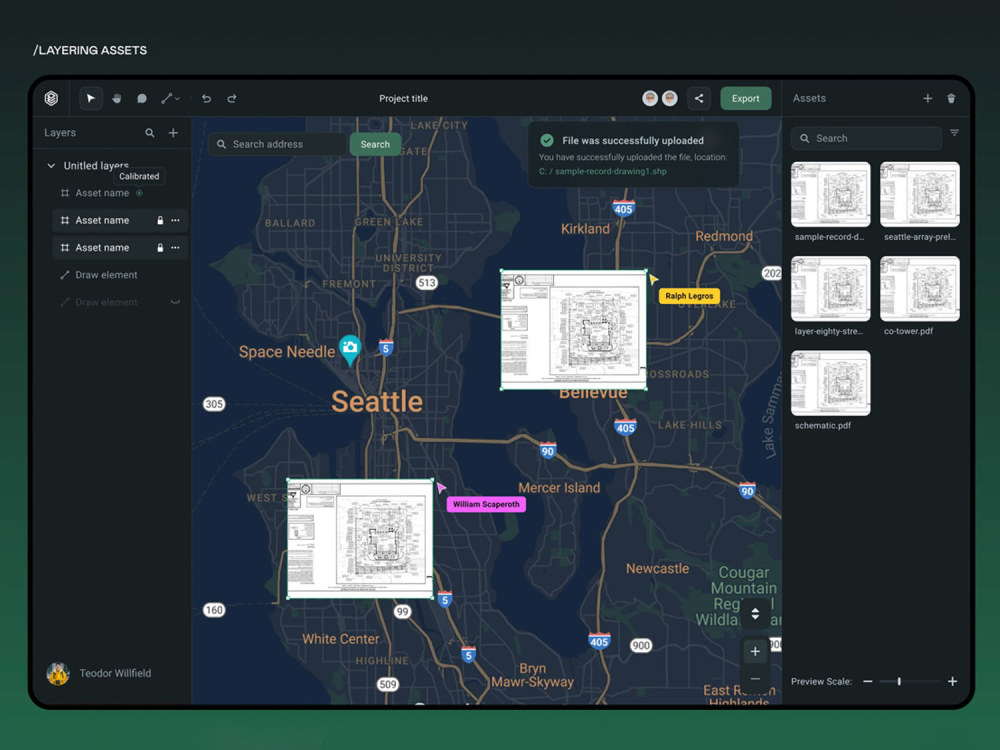The image size is (1000, 750).
Task: Click the map compass orientation button
Action: point(755,614)
